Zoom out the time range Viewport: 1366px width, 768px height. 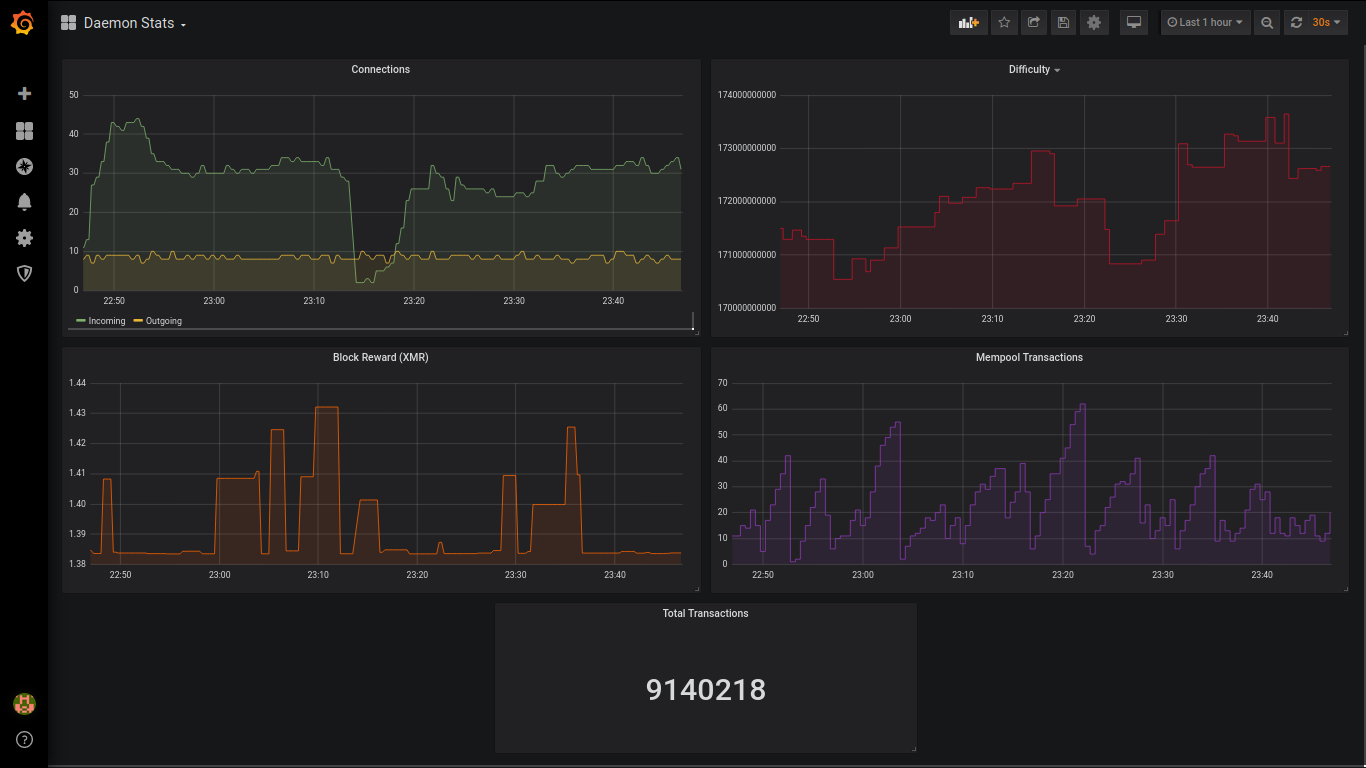point(1267,22)
